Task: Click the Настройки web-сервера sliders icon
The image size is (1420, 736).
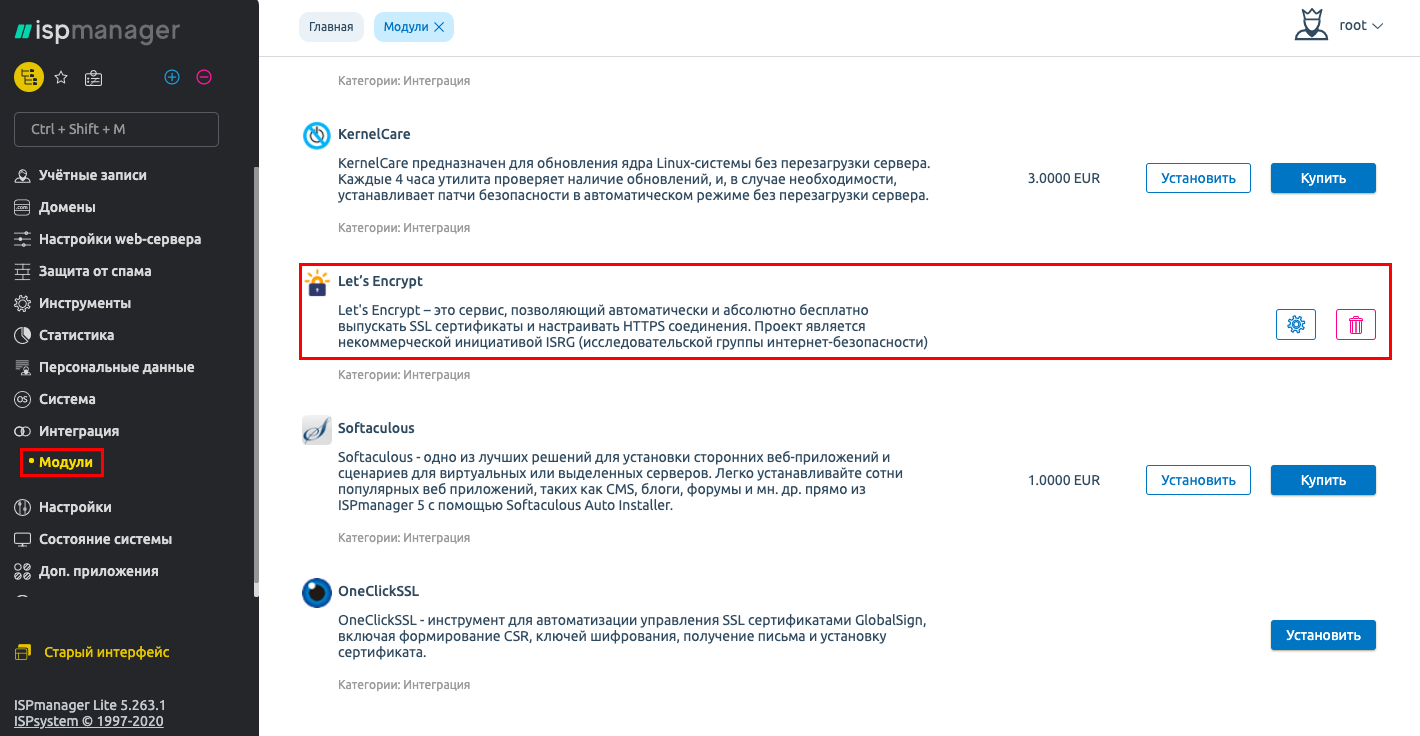Action: coord(22,239)
